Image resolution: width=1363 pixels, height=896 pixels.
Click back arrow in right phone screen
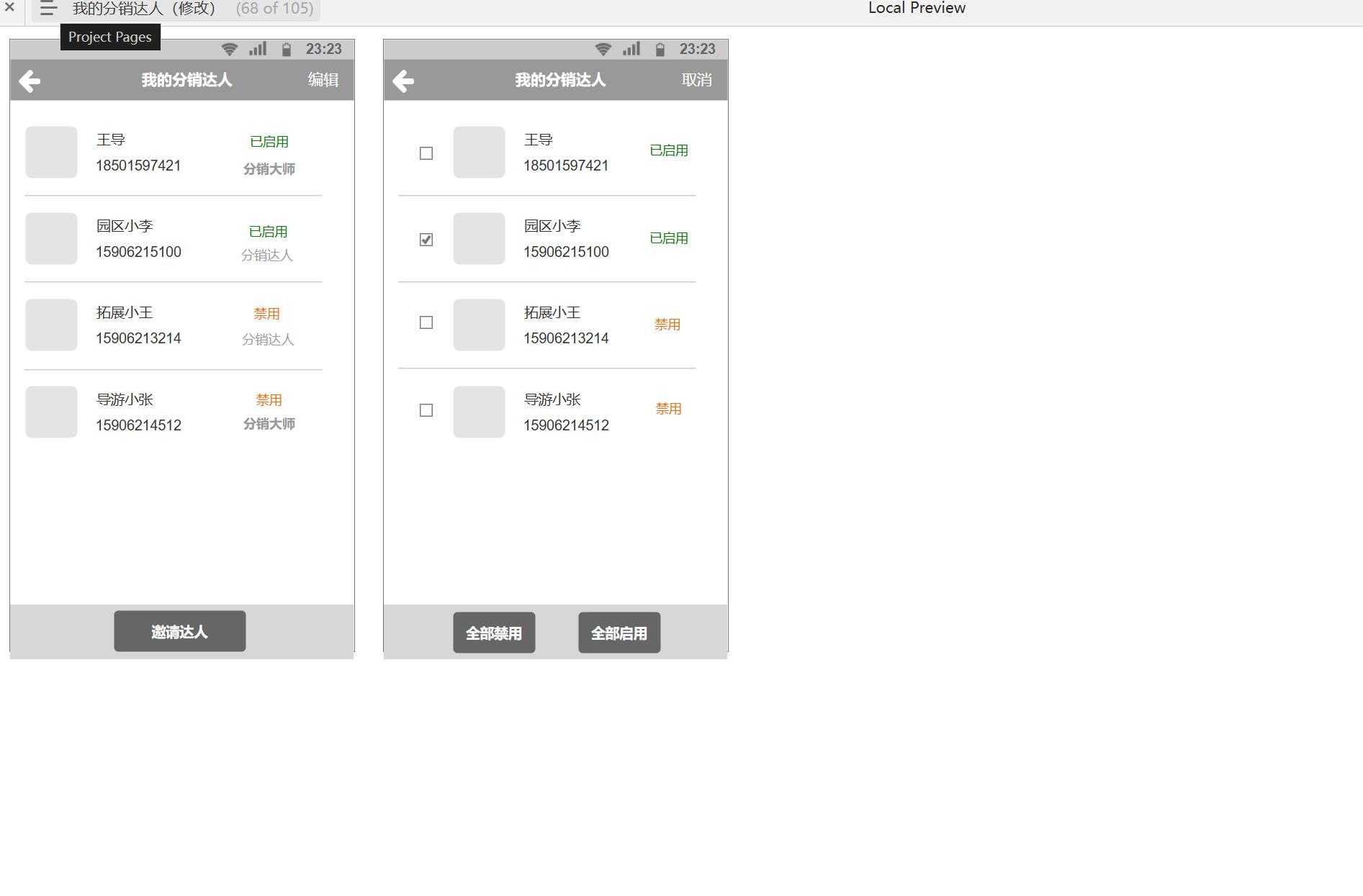(x=403, y=81)
